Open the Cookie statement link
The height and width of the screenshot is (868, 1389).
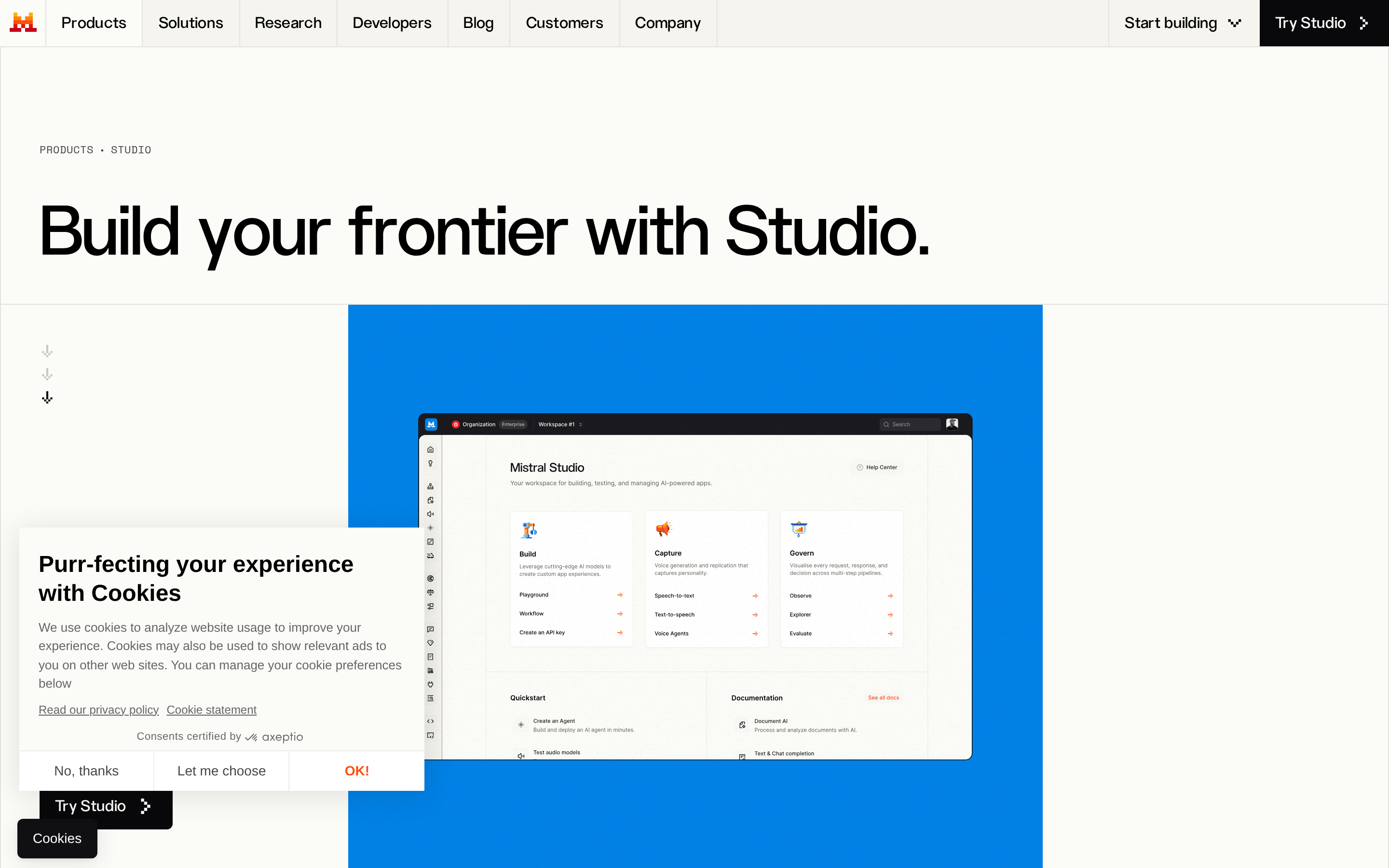click(212, 709)
